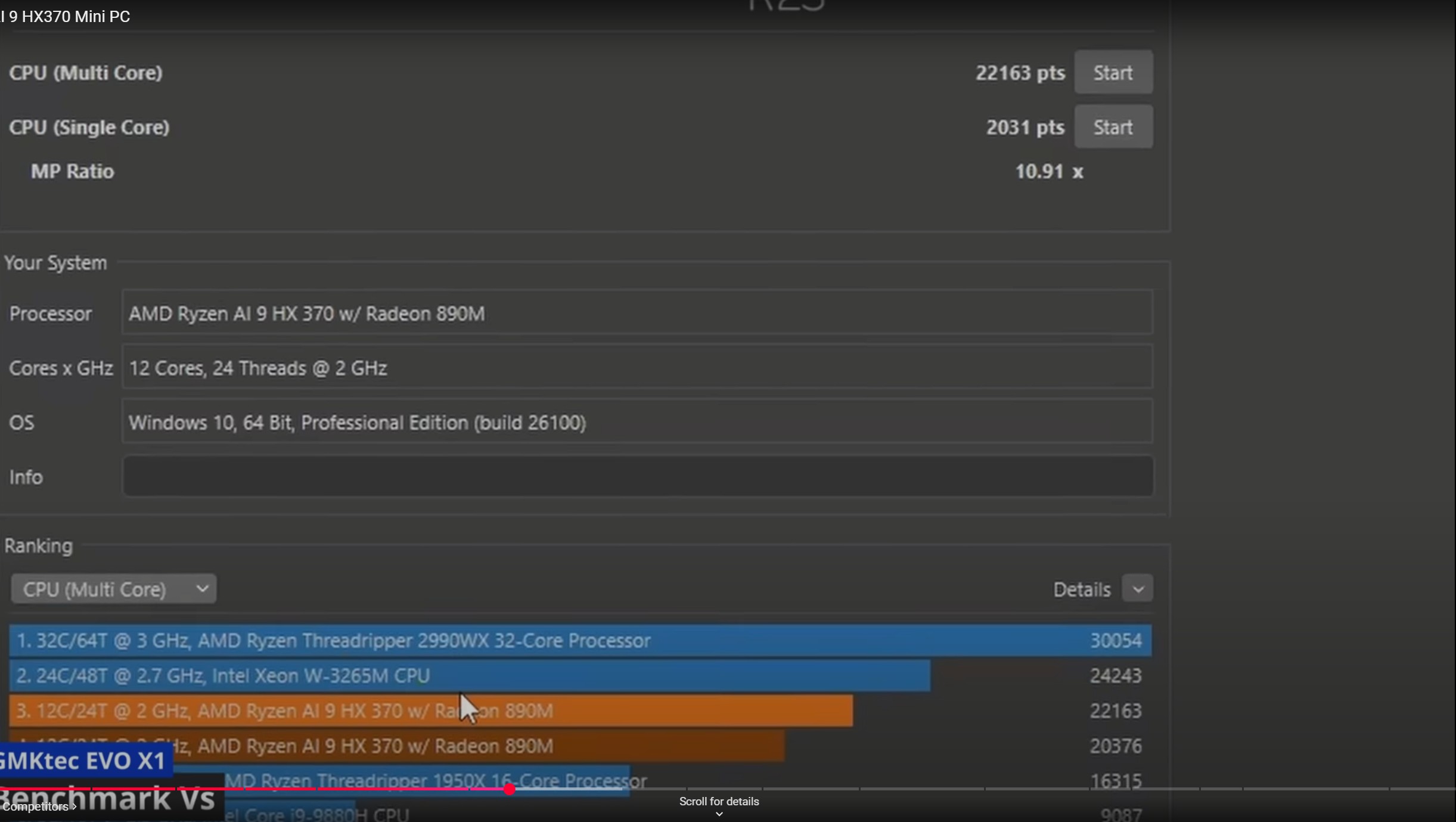Select the Ryzen AI 9 row scoring 20376
Screen dimensions: 1456x822
[580, 746]
